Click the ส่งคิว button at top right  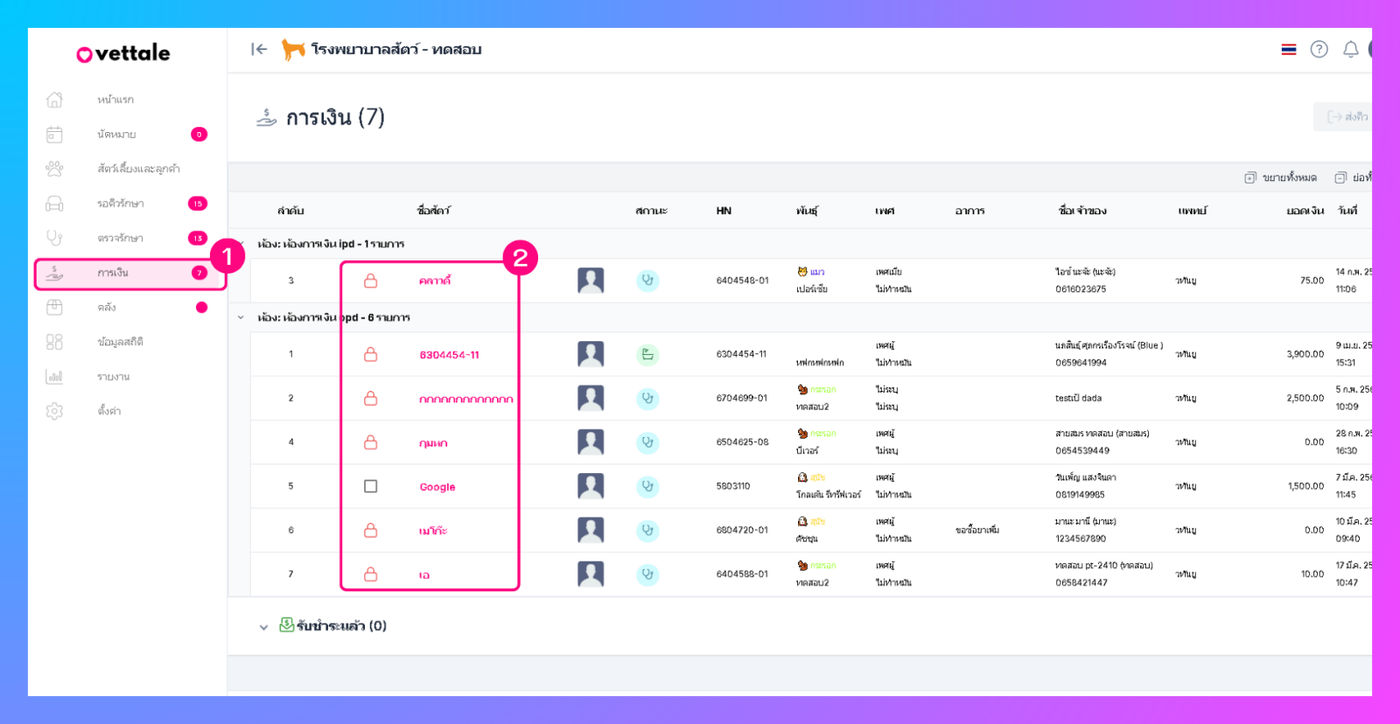coord(1343,117)
